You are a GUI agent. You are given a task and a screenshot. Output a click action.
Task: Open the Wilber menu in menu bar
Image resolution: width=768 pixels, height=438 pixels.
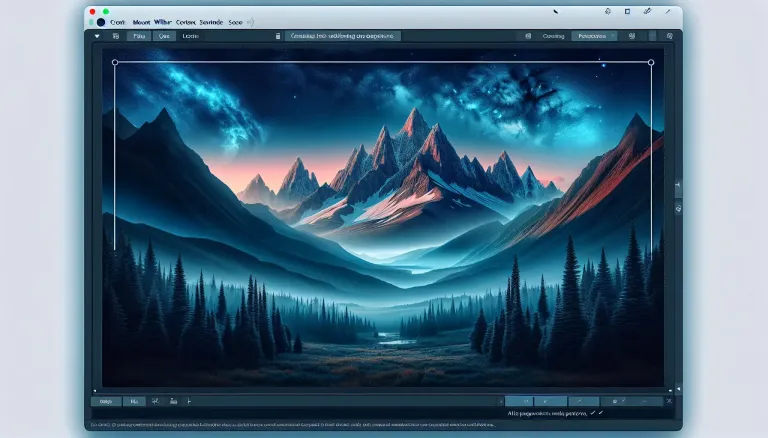162,20
